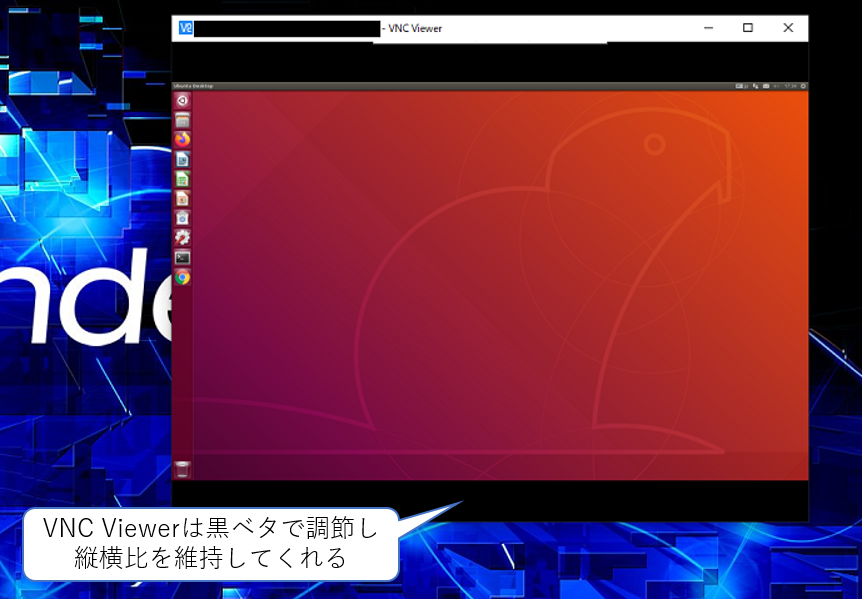Viewport: 862px width, 599px height.
Task: Launch Firefox from the Ubuntu launcher
Action: pyautogui.click(x=183, y=140)
